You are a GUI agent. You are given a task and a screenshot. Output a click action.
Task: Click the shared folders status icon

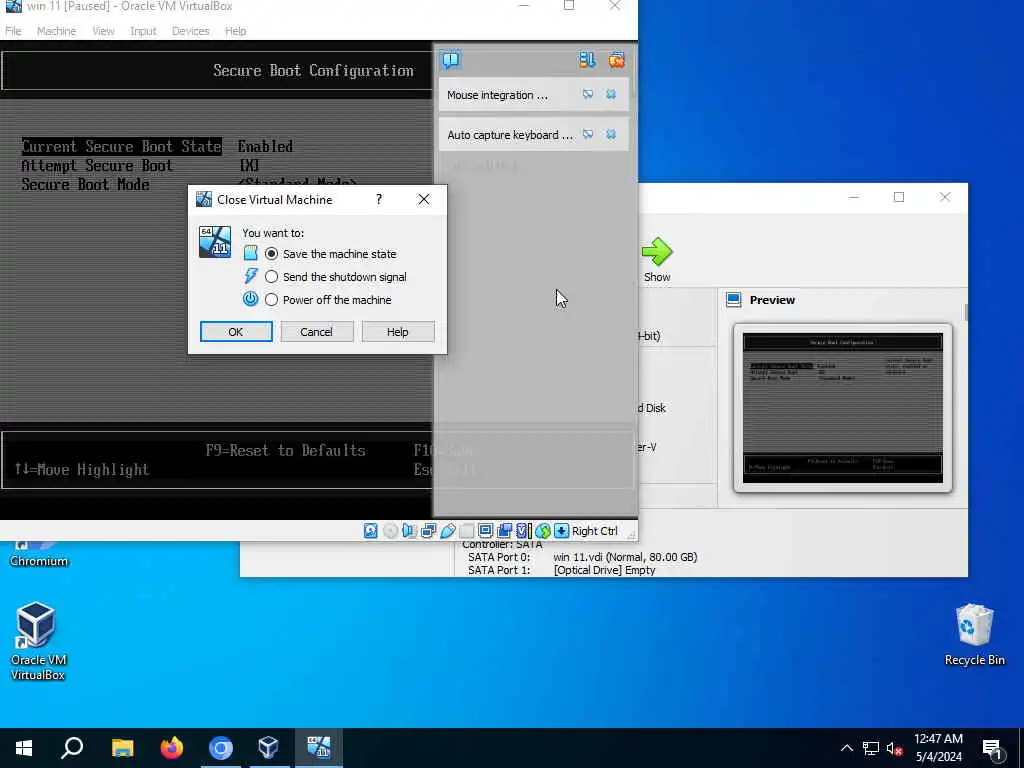click(x=466, y=531)
